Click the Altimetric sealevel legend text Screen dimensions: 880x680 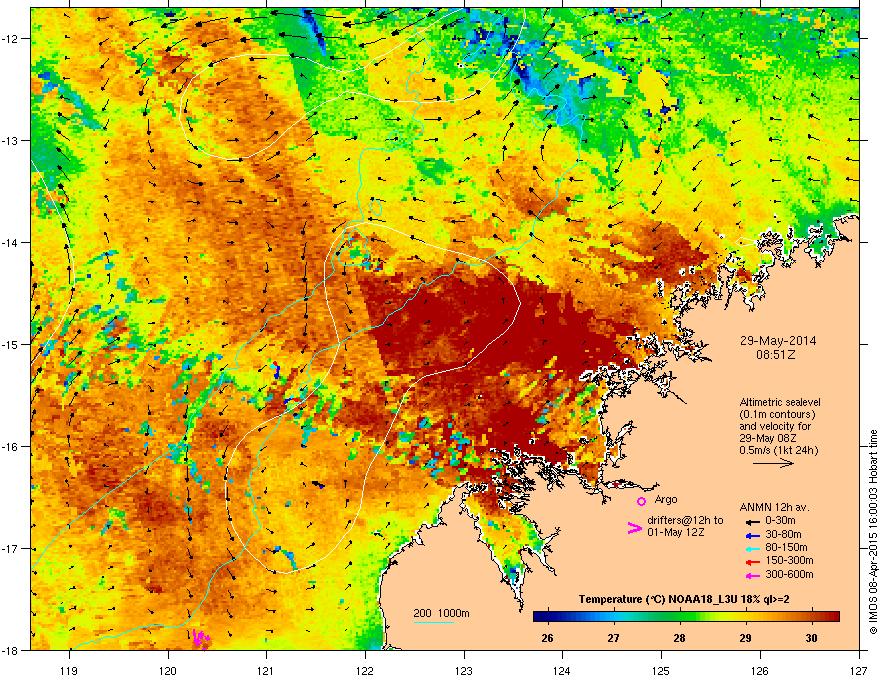(x=780, y=426)
